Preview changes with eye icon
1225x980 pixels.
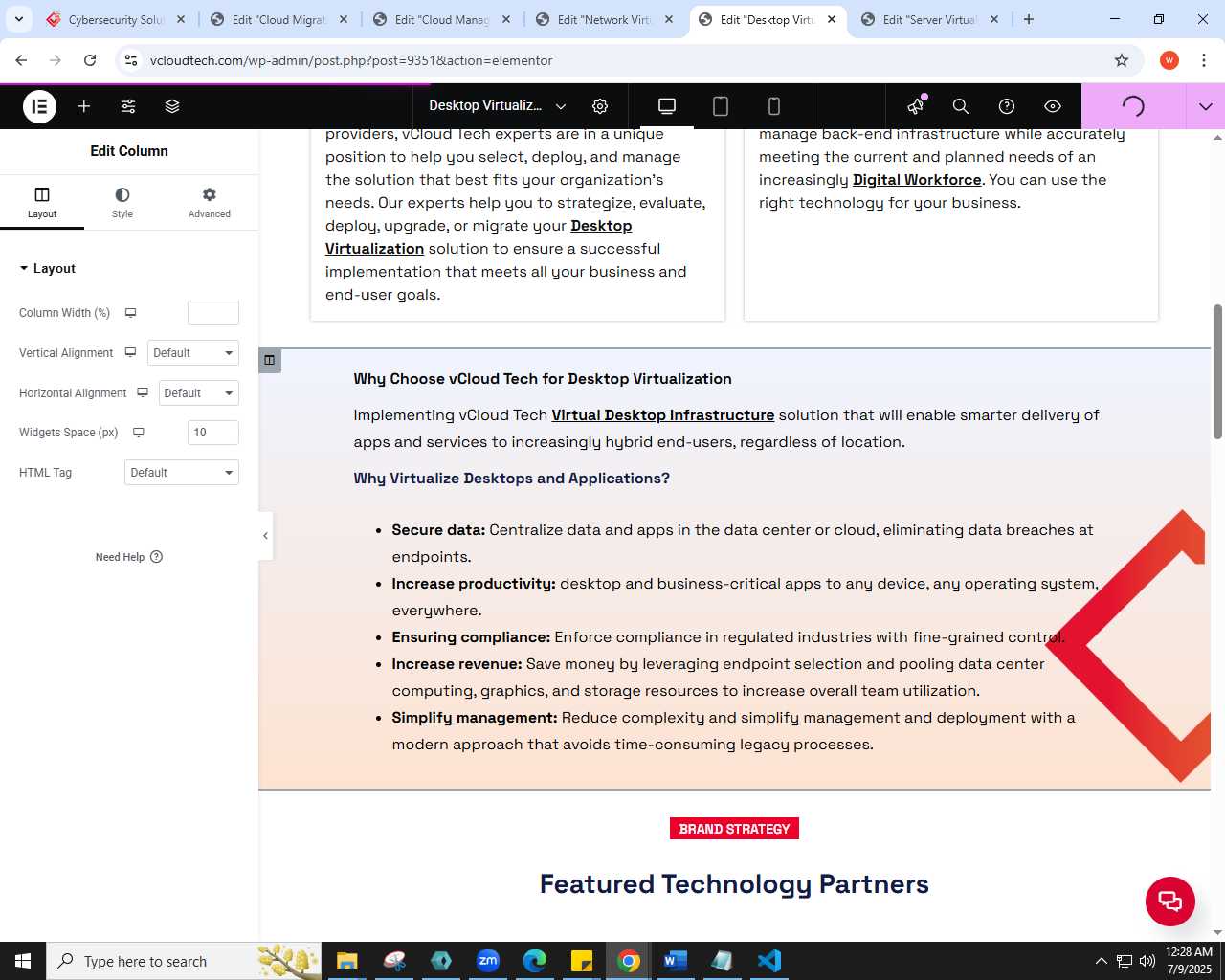point(1053,106)
